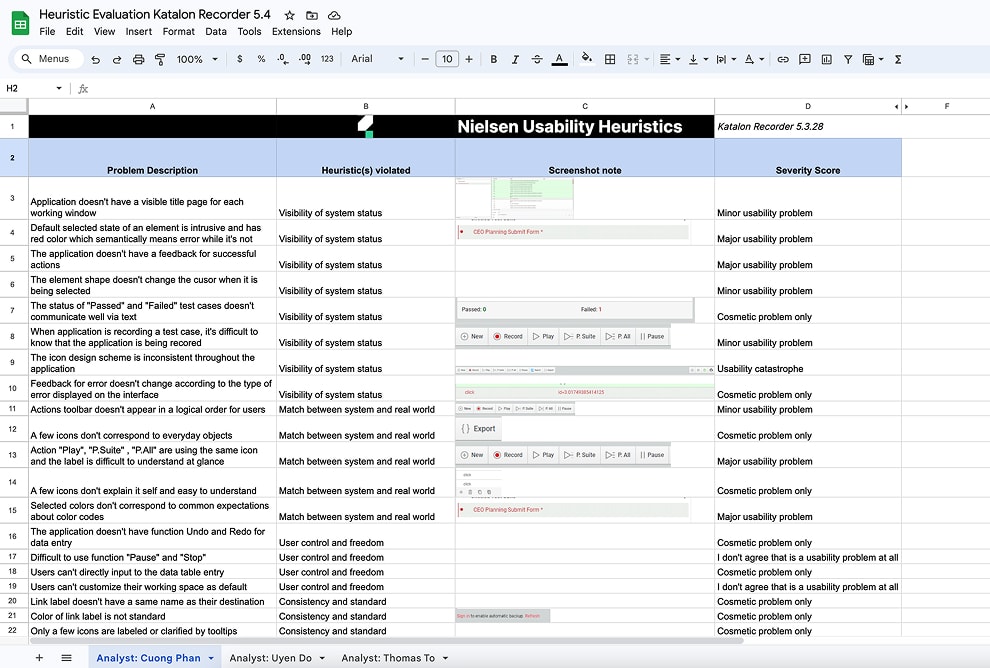Screen dimensions: 990x668
Task: Toggle Strikethrough formatting
Action: coord(537,59)
